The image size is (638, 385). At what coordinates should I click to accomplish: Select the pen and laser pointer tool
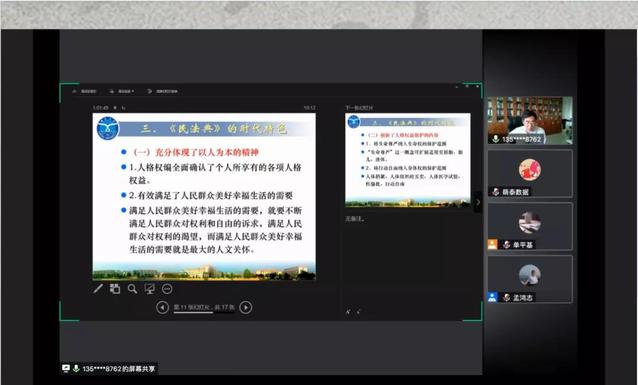tap(98, 289)
